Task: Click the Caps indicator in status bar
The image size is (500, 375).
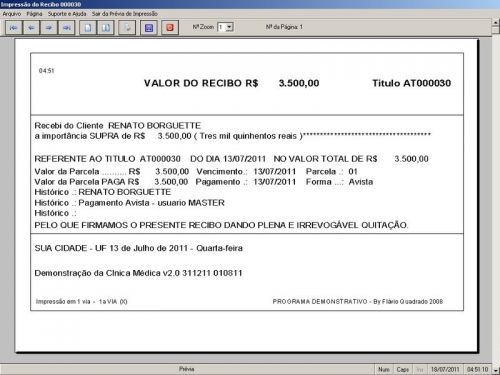Action: tap(403, 369)
